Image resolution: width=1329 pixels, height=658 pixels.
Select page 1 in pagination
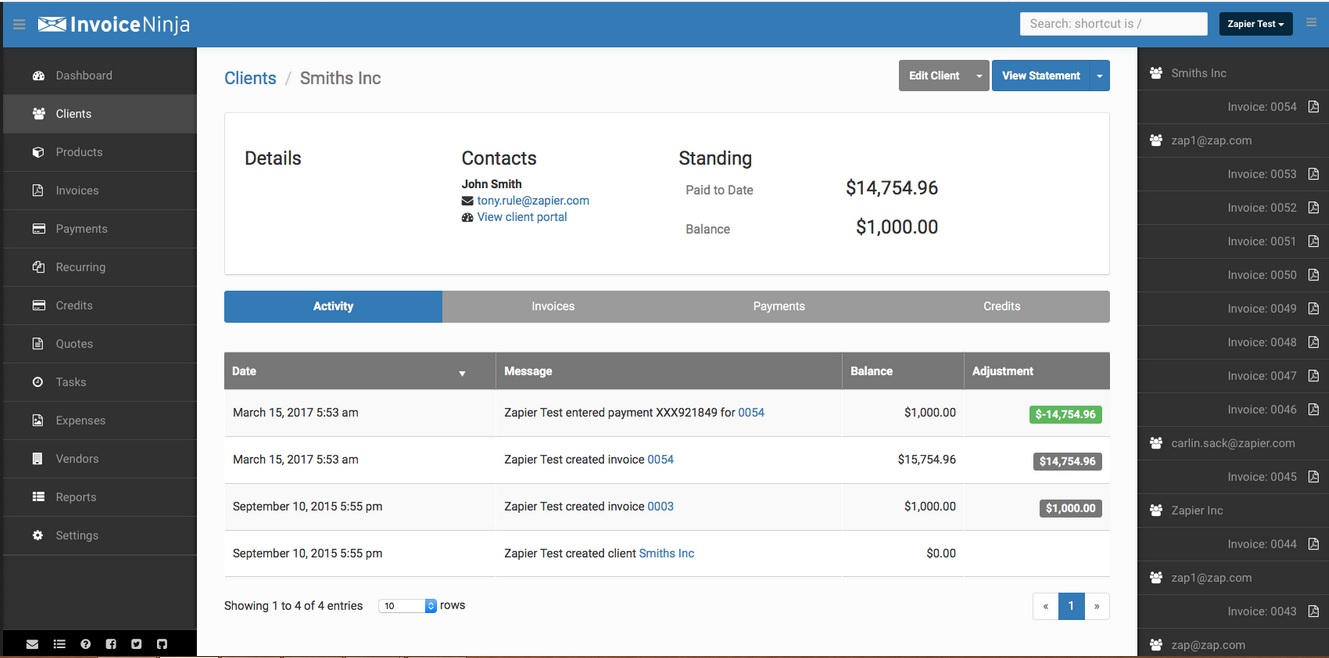coord(1071,606)
